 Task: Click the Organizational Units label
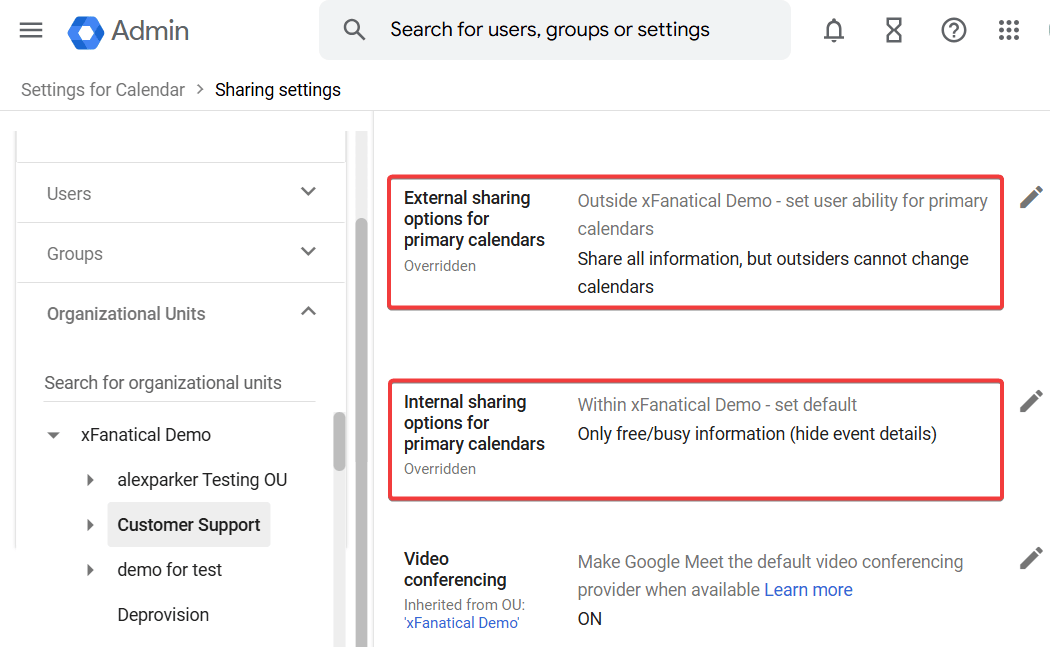126,314
